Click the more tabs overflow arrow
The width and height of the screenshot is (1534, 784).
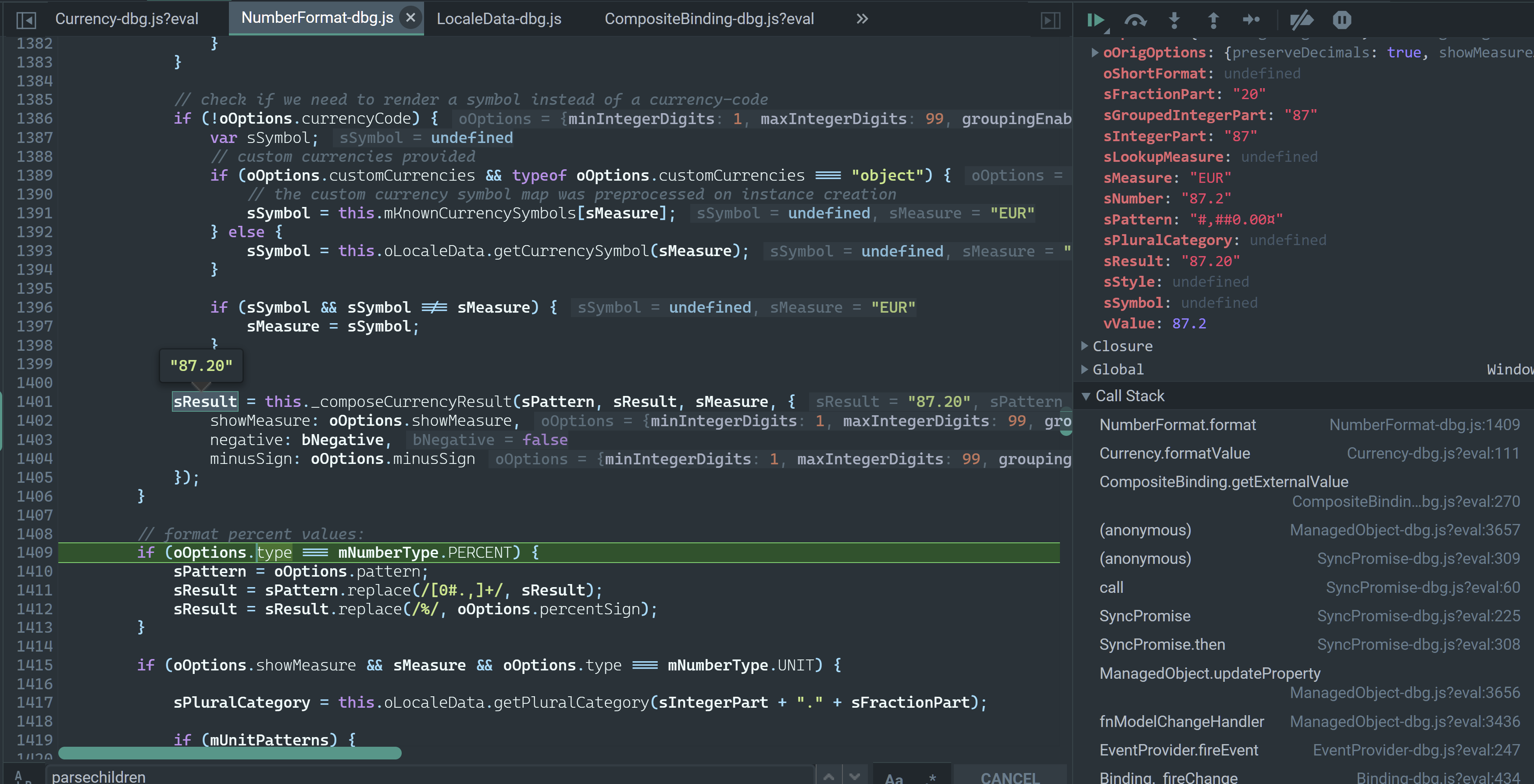click(862, 18)
